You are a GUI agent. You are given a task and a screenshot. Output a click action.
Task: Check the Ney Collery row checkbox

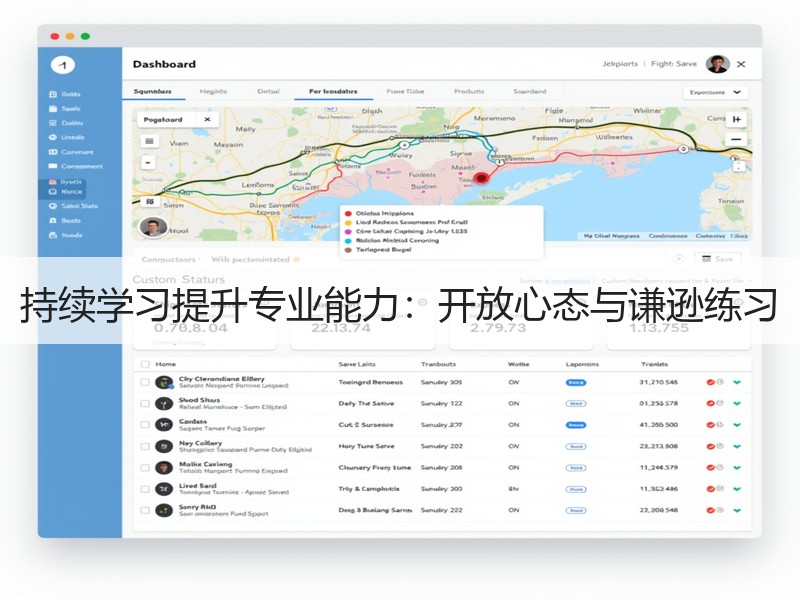click(145, 446)
